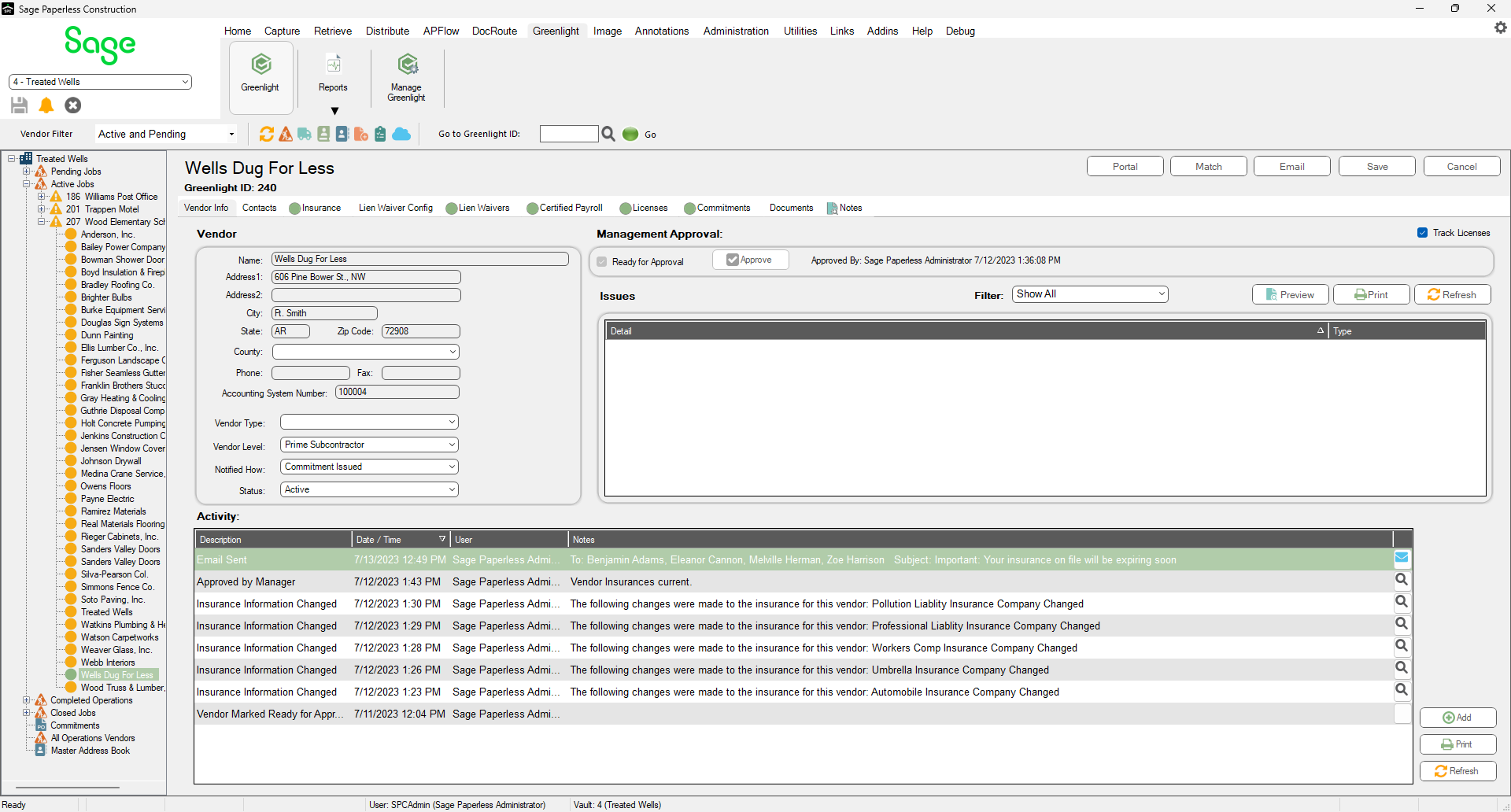The image size is (1511, 812).
Task: Open the Status dropdown showing Active
Action: coord(369,489)
